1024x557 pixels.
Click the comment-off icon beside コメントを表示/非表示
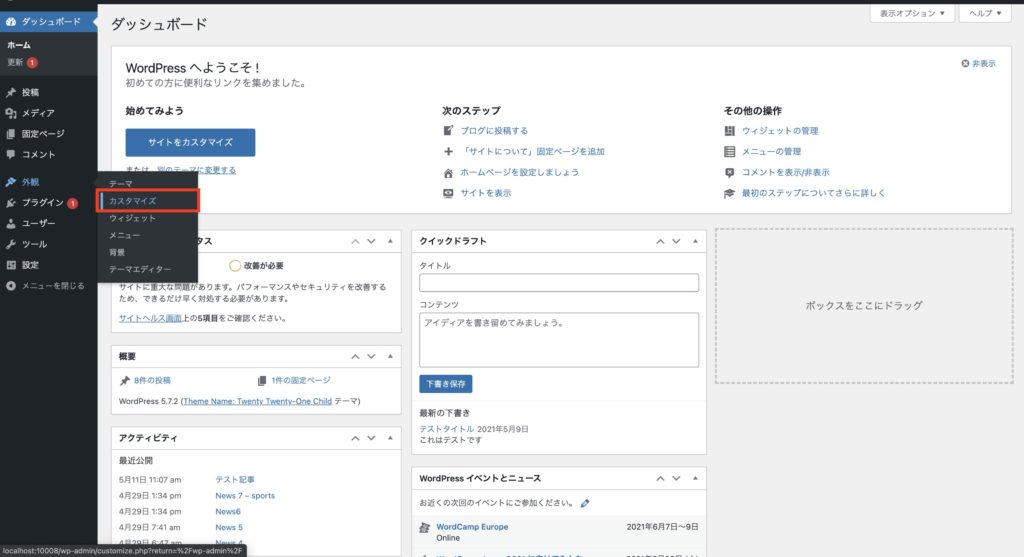point(729,172)
